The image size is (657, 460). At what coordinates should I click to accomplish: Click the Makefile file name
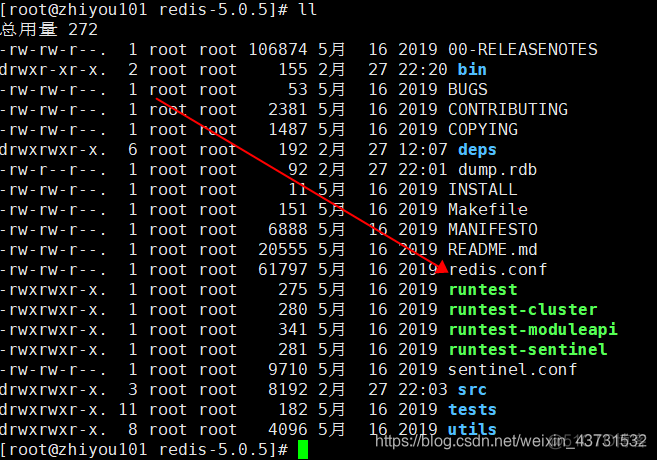[x=488, y=209]
